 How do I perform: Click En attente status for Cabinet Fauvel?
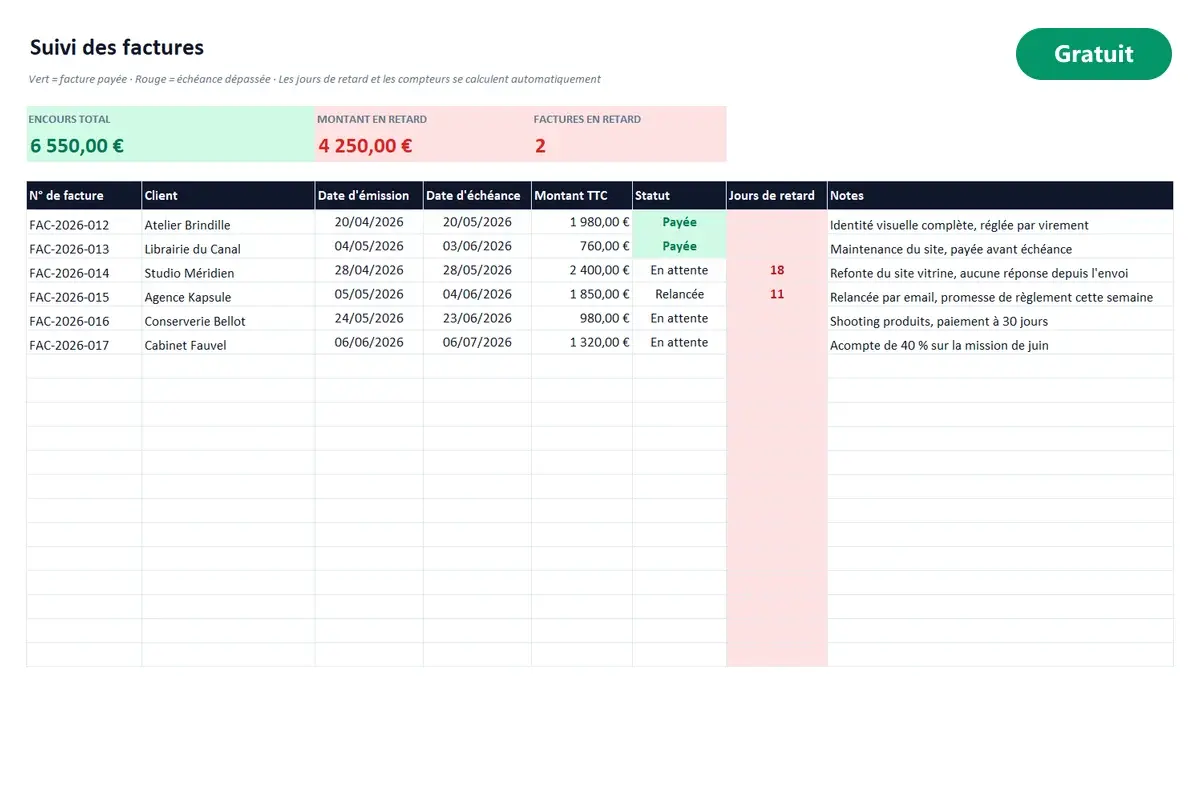tap(679, 343)
